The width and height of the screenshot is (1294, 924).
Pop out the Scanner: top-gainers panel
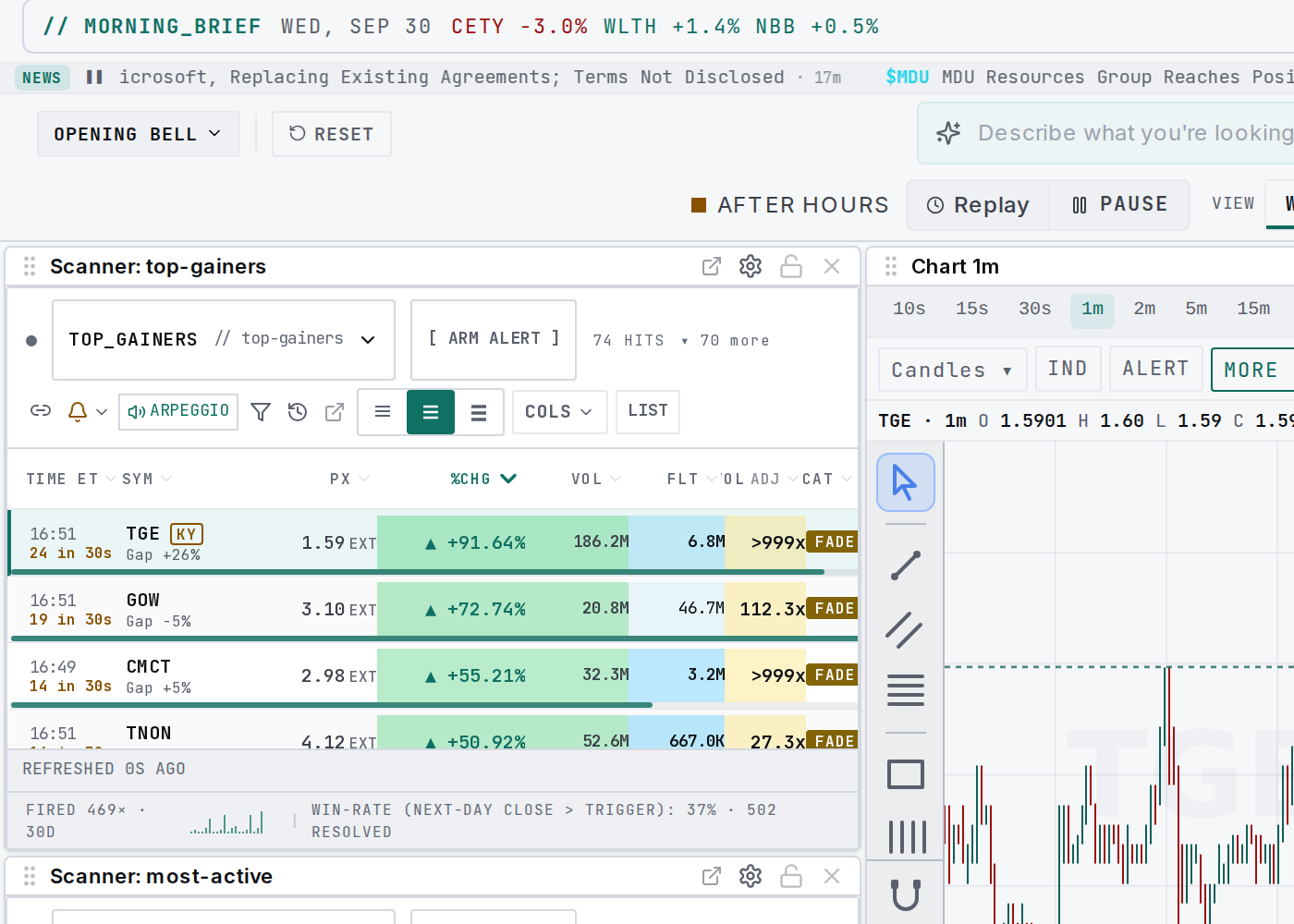[712, 266]
